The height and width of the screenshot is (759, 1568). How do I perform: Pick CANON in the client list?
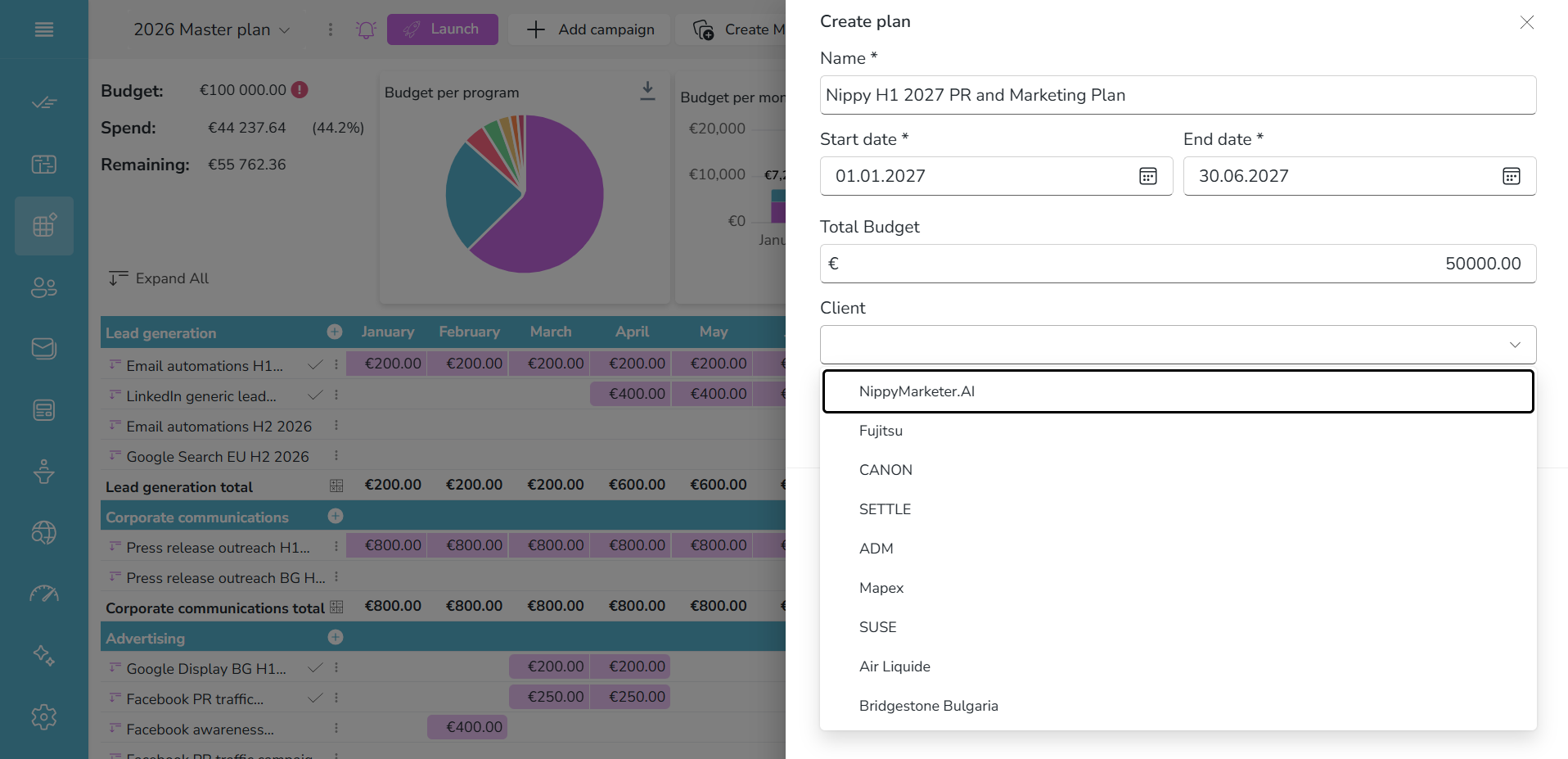point(1178,470)
